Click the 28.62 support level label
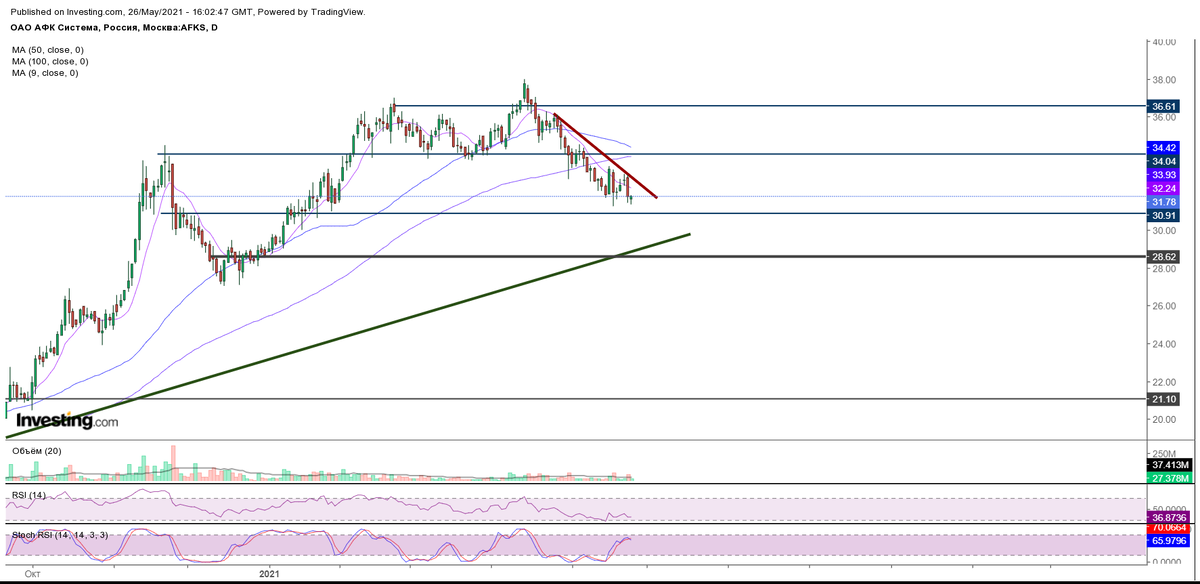 tap(1164, 257)
